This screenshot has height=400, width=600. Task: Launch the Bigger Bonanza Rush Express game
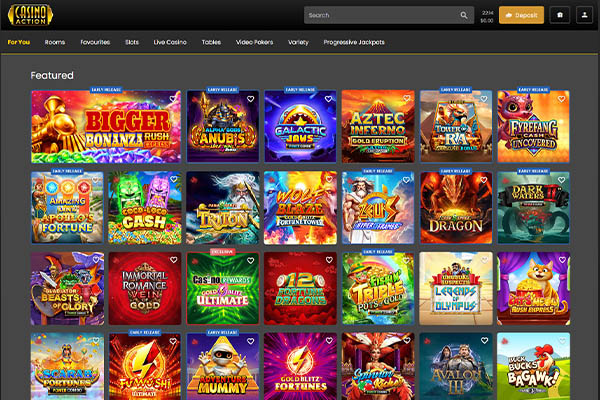click(106, 127)
